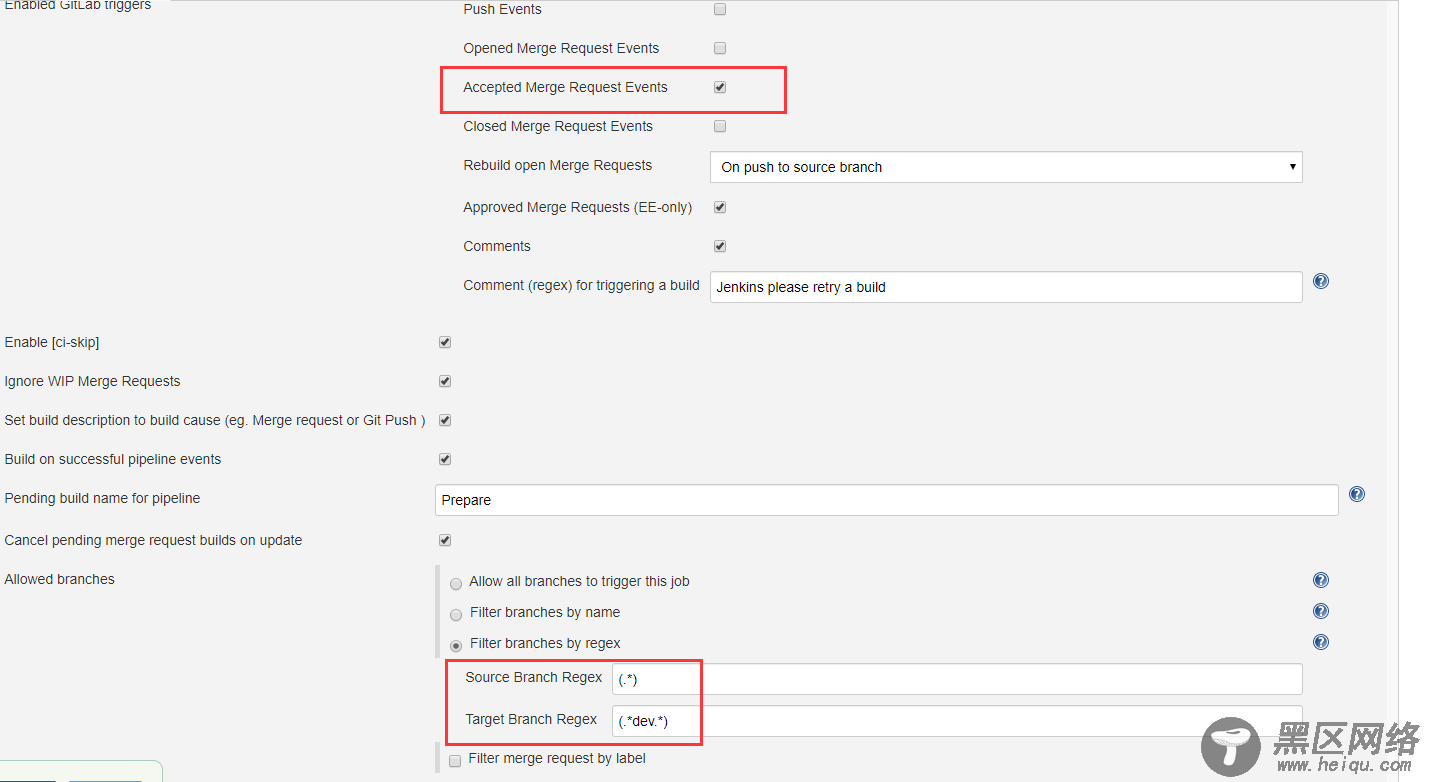The width and height of the screenshot is (1433, 782).
Task: Select Filter branches by regex radio
Action: (456, 645)
